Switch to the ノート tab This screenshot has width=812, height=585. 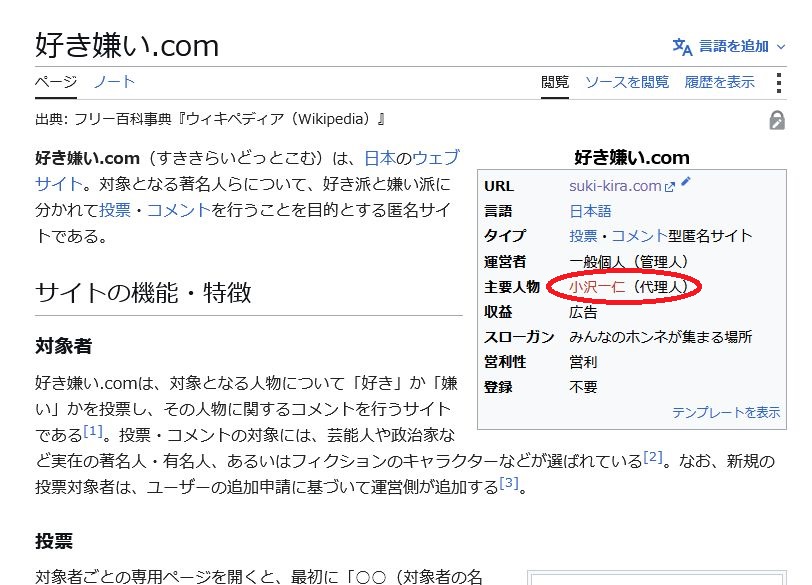(x=114, y=82)
